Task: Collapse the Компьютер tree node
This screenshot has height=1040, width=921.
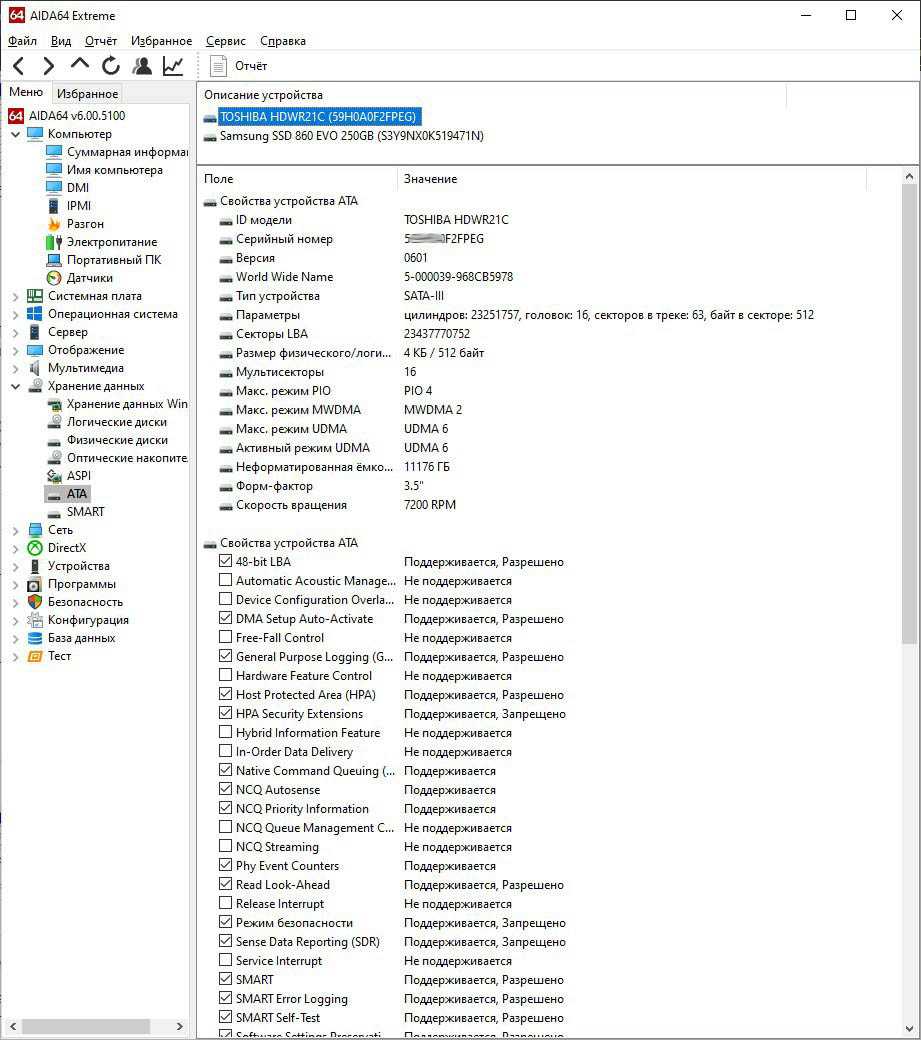Action: (x=15, y=134)
